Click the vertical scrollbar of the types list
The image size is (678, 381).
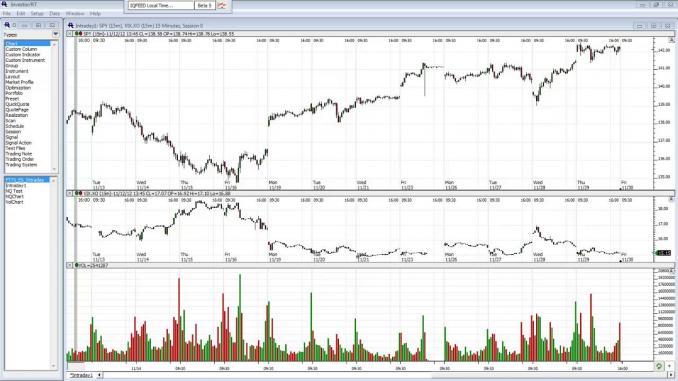pyautogui.click(x=54, y=106)
